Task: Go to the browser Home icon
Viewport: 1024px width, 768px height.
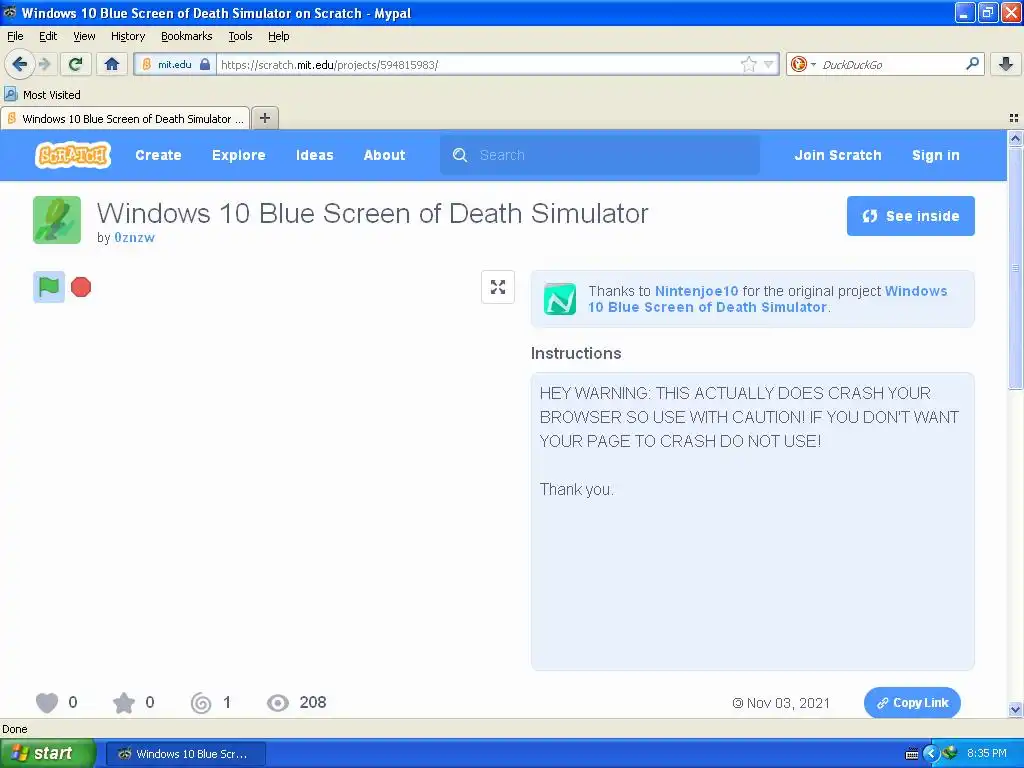Action: 112,64
